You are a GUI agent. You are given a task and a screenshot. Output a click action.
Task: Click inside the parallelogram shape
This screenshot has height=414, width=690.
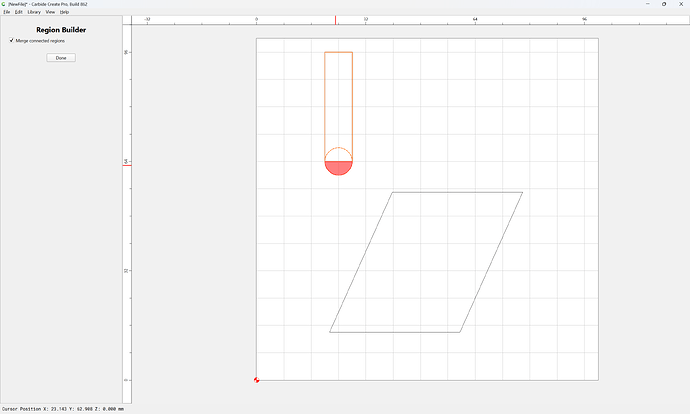426,262
